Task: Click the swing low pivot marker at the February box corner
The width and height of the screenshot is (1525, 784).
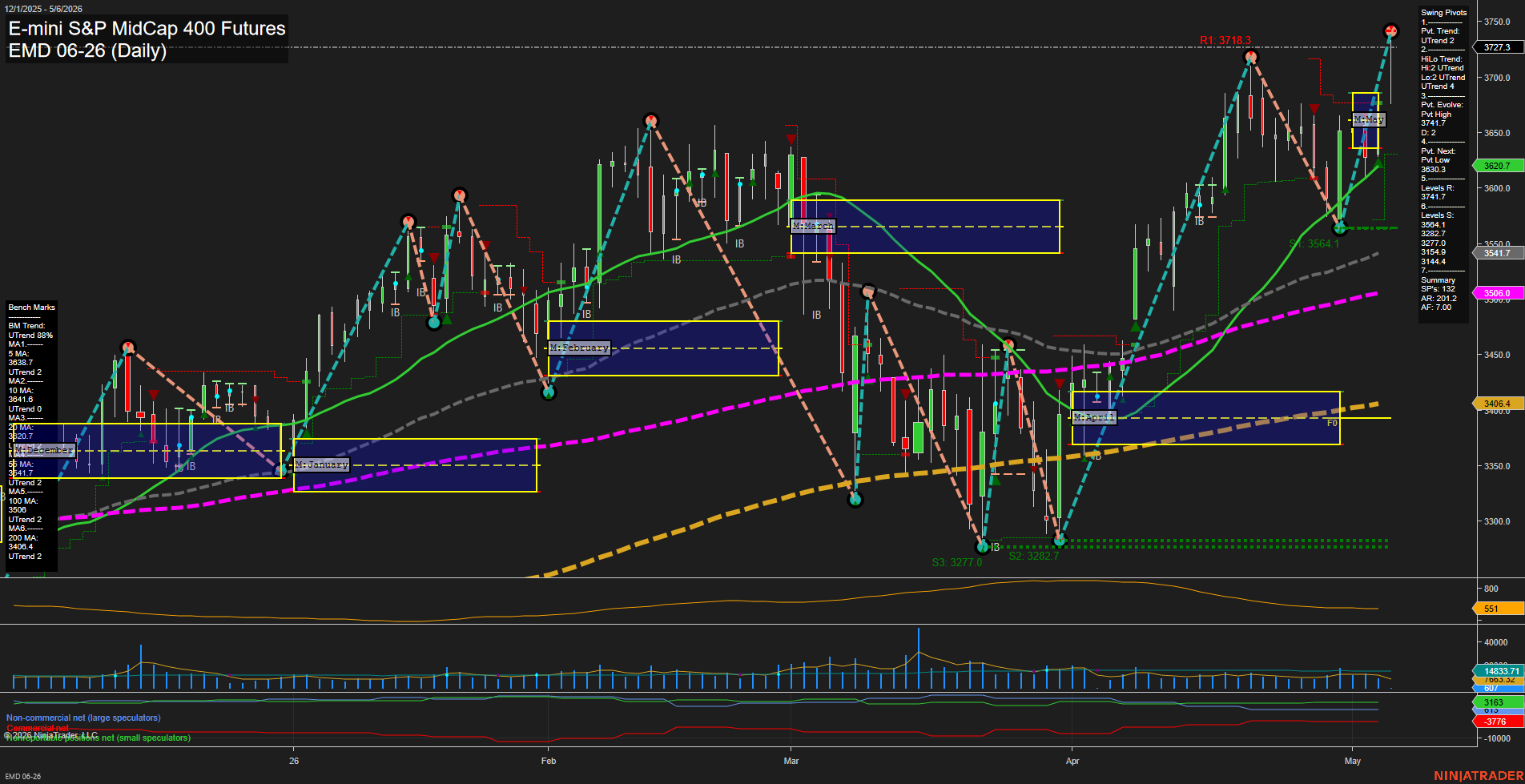Action: 549,392
